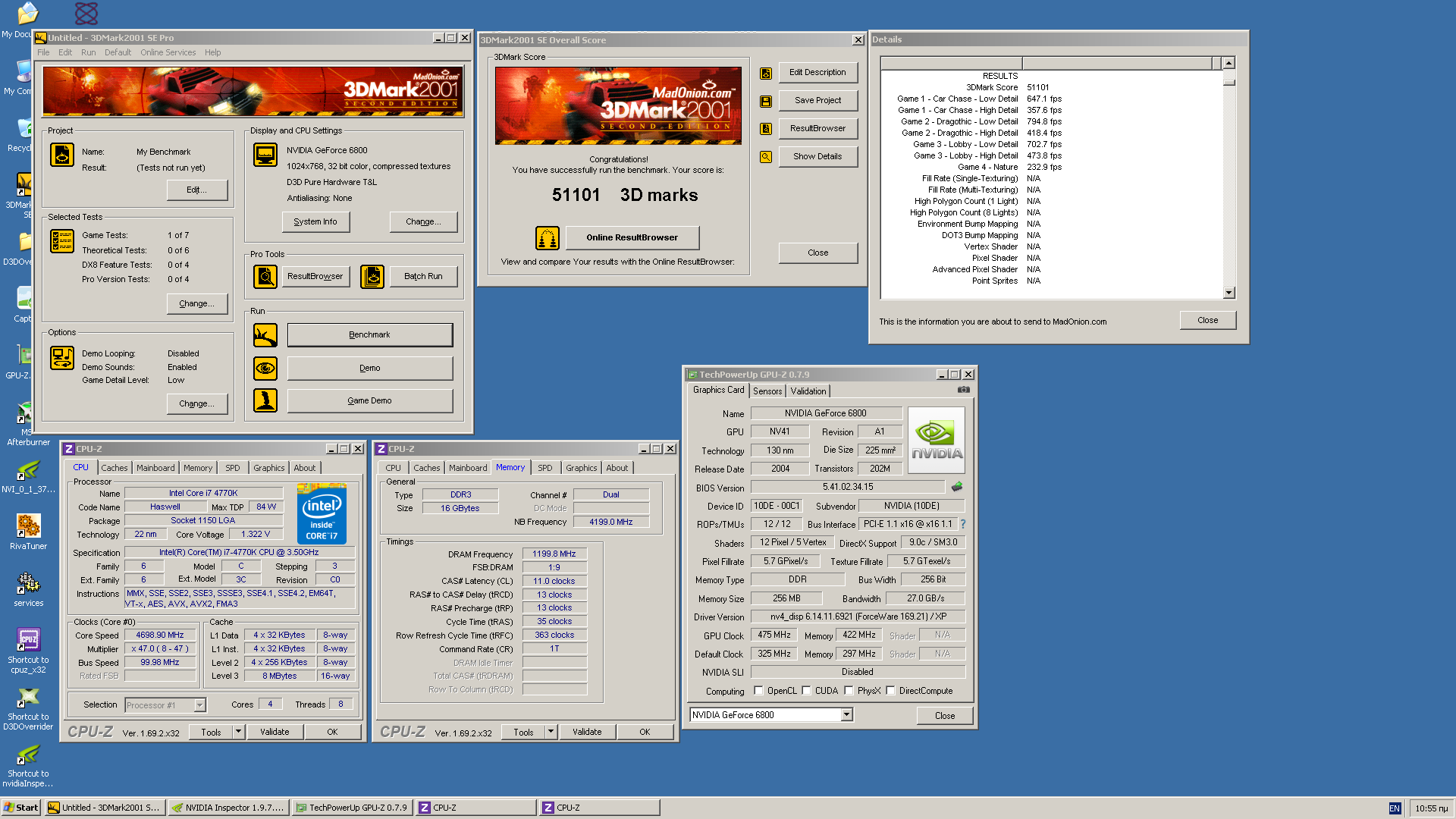Toggle the OpenCL checkbox in GPU-Z
This screenshot has width=1456, height=819.
click(758, 691)
